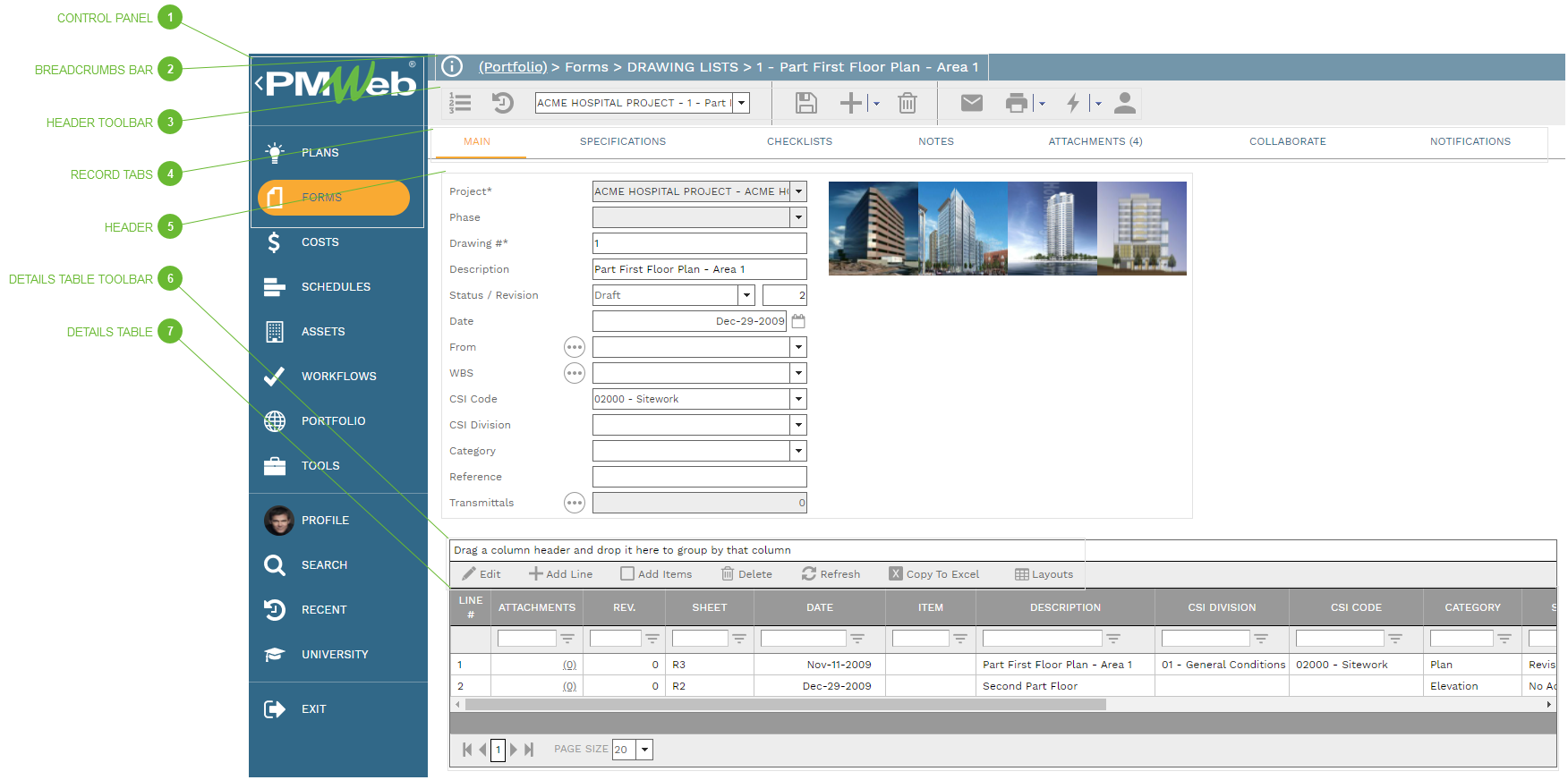Screen dimensions: 1568x780
Task: Click the Portfolio breadcrumb link
Action: coord(512,67)
